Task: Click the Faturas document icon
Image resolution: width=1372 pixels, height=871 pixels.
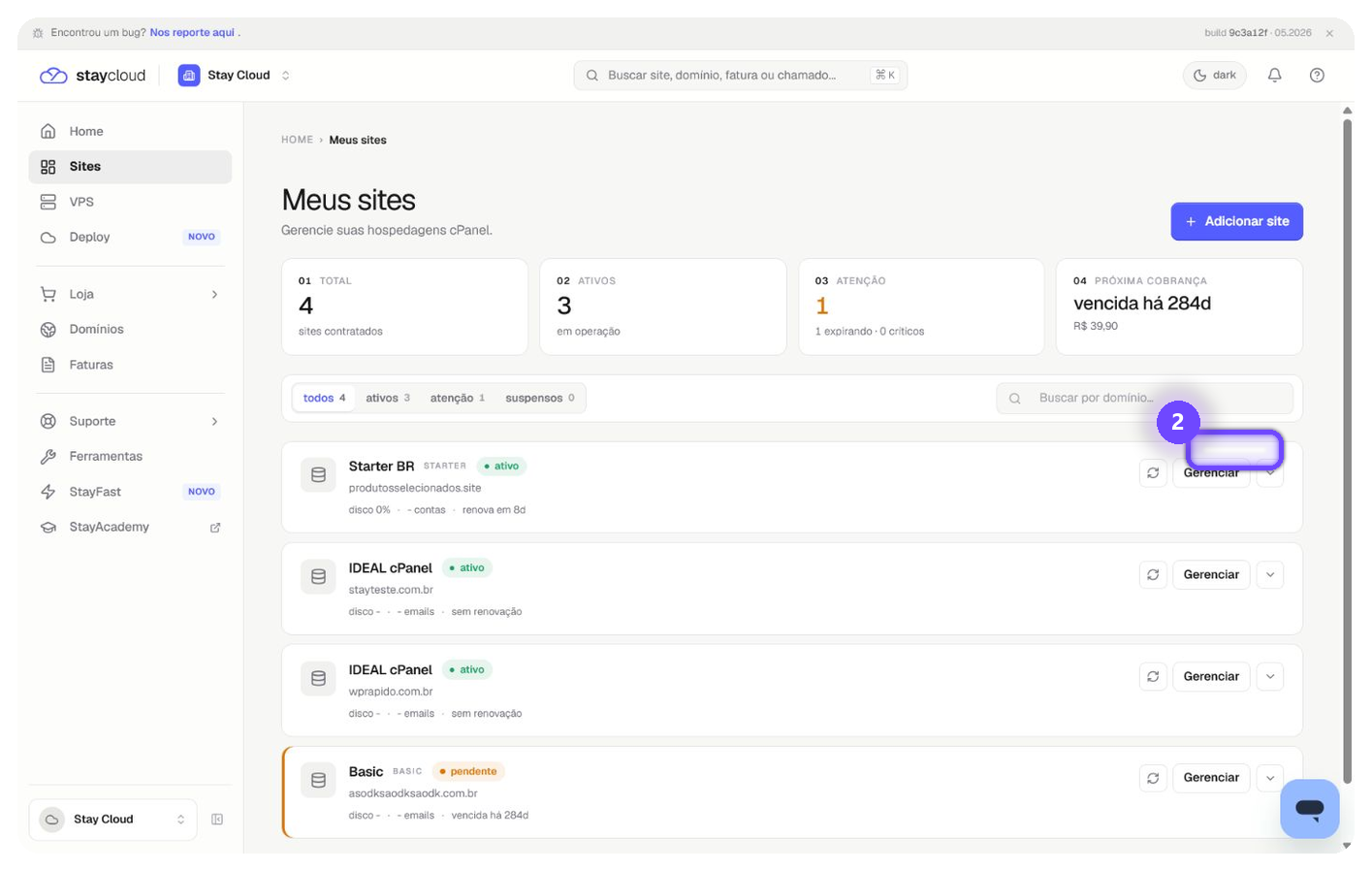Action: coord(48,365)
